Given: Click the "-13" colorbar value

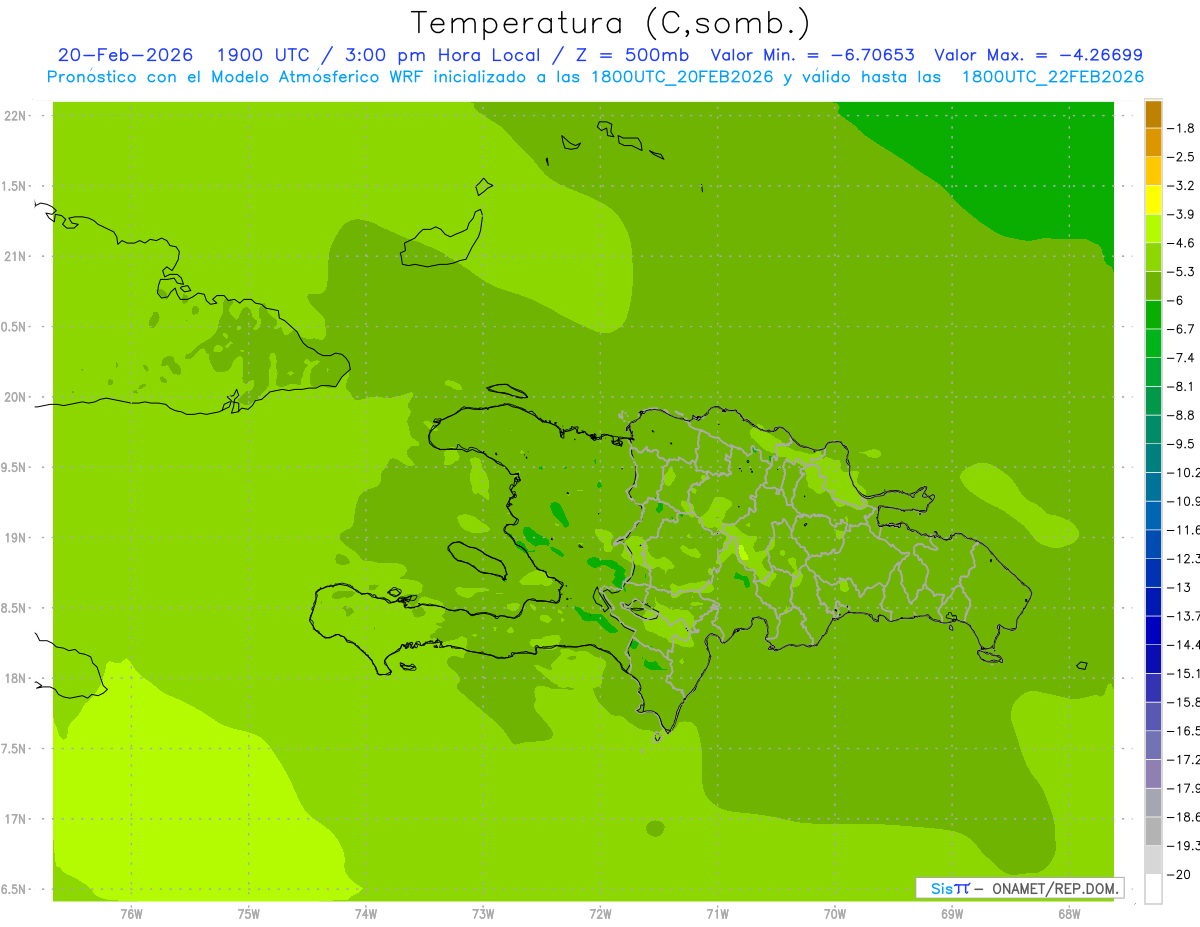Looking at the screenshot, I should coord(1180,587).
